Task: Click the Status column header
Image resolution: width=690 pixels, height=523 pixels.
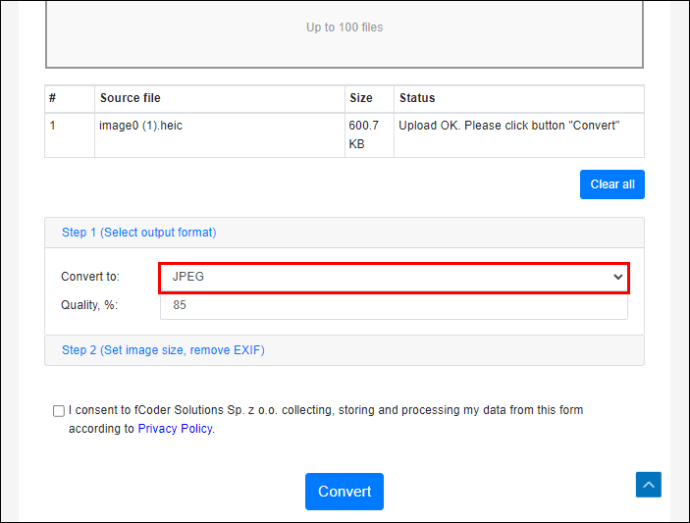Action: [x=519, y=98]
